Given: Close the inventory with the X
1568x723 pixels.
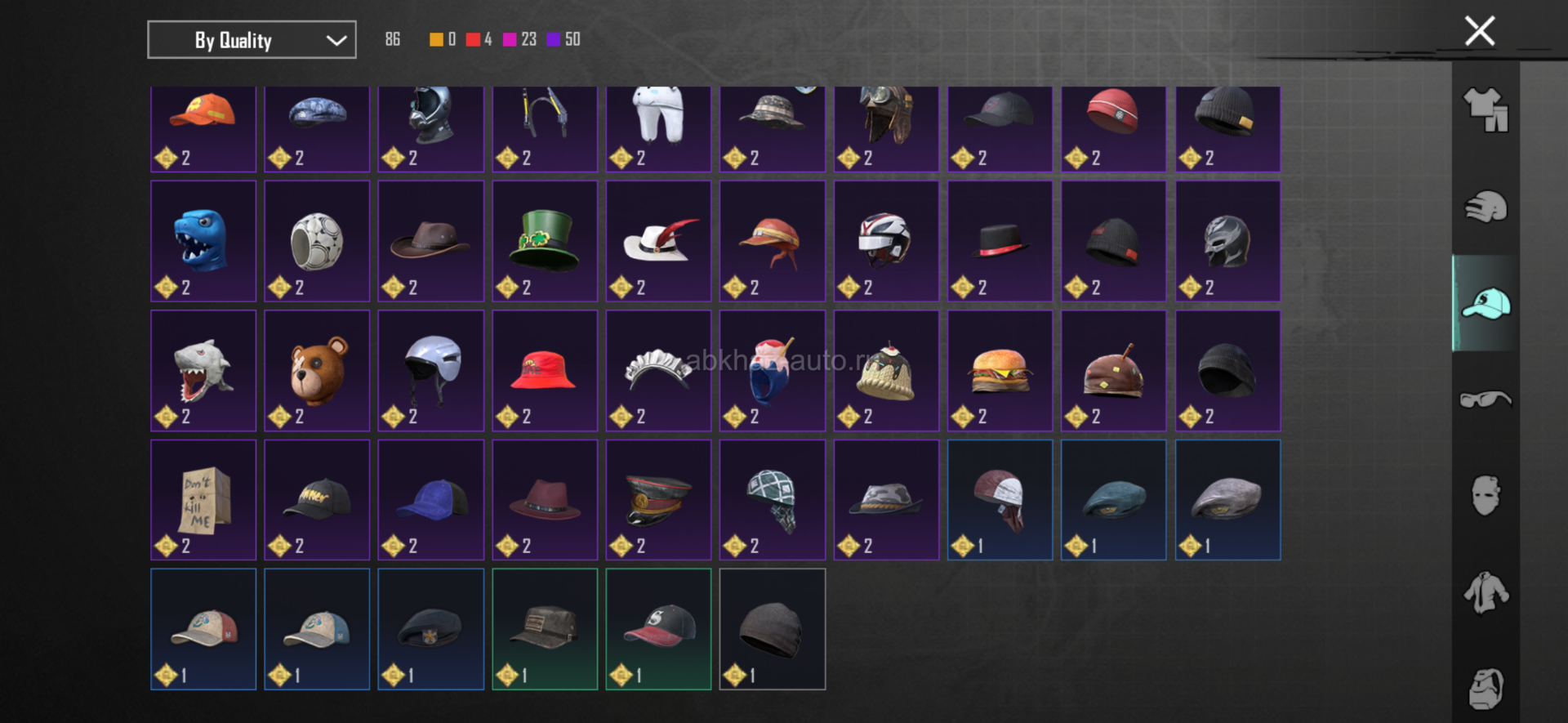Looking at the screenshot, I should [x=1480, y=31].
